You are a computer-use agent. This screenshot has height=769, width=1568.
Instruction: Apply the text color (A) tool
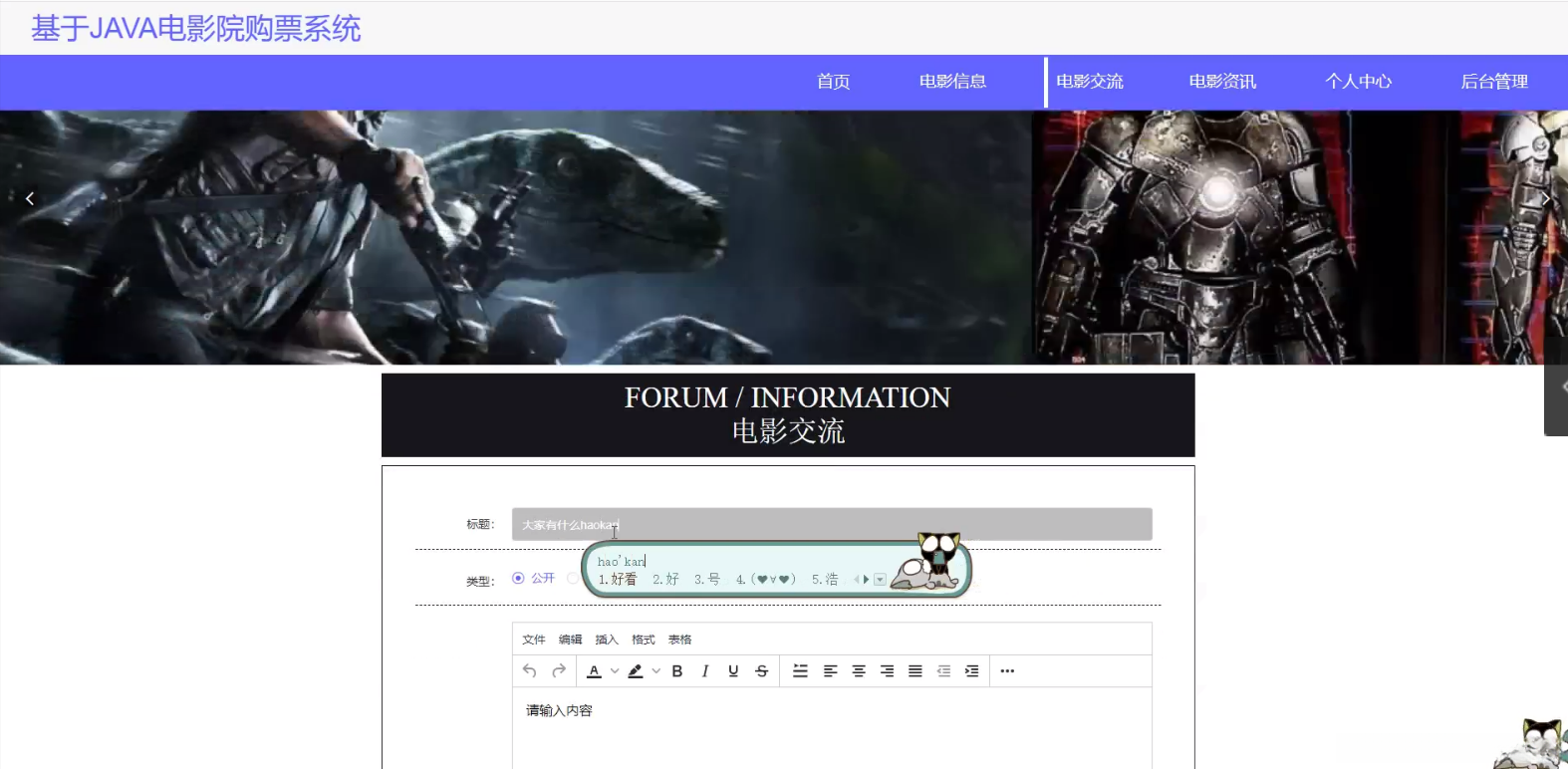pyautogui.click(x=594, y=671)
